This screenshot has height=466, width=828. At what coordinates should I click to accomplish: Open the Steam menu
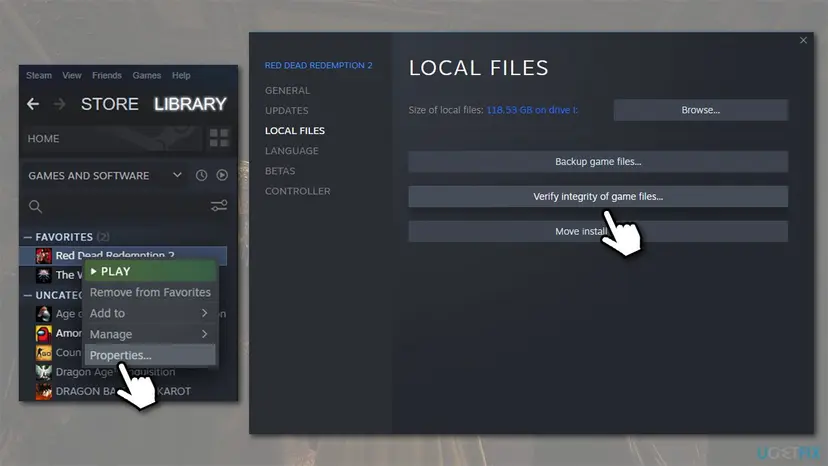(39, 76)
